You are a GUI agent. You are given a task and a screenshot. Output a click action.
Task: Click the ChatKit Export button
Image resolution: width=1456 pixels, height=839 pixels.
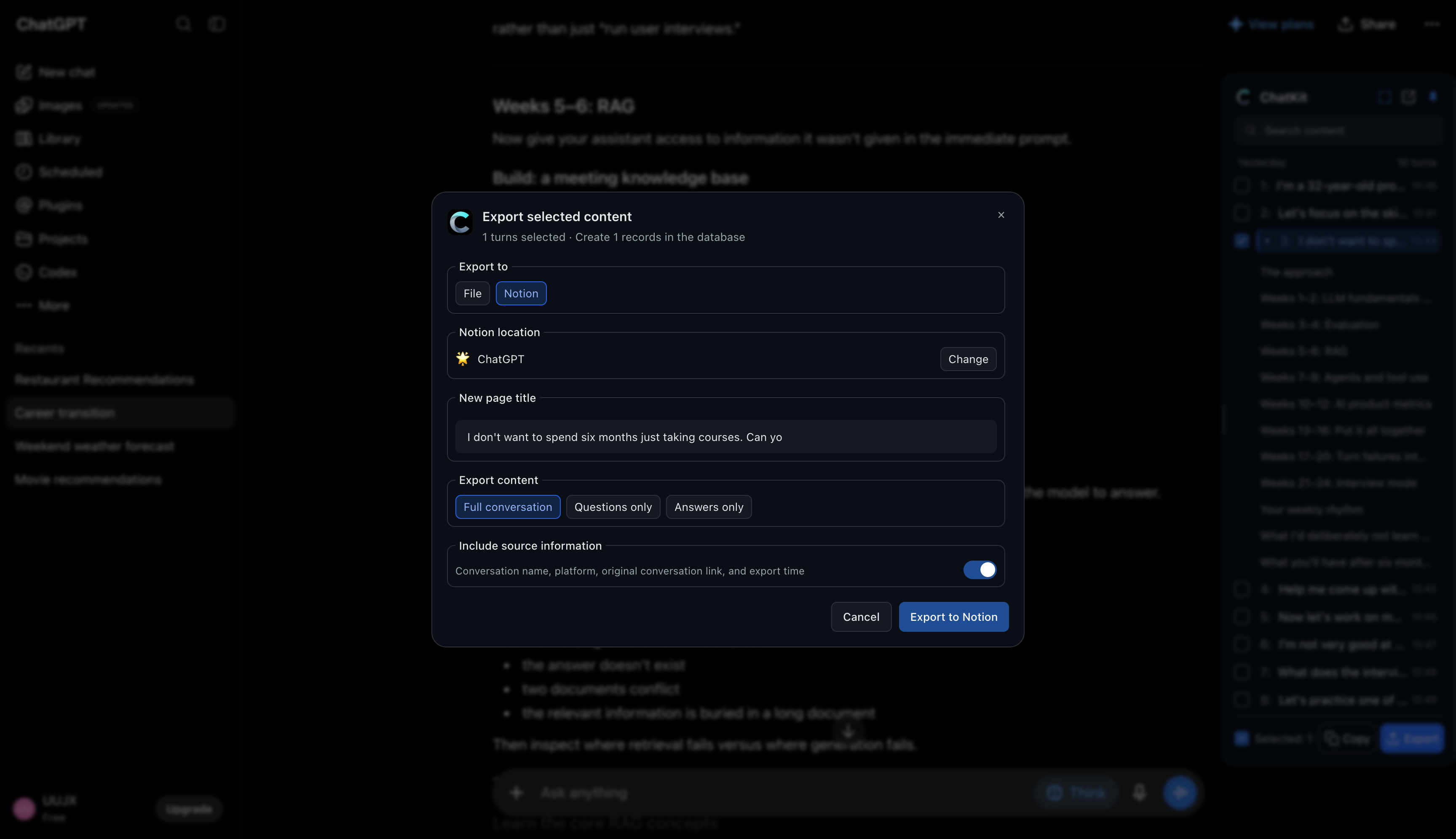point(1412,738)
